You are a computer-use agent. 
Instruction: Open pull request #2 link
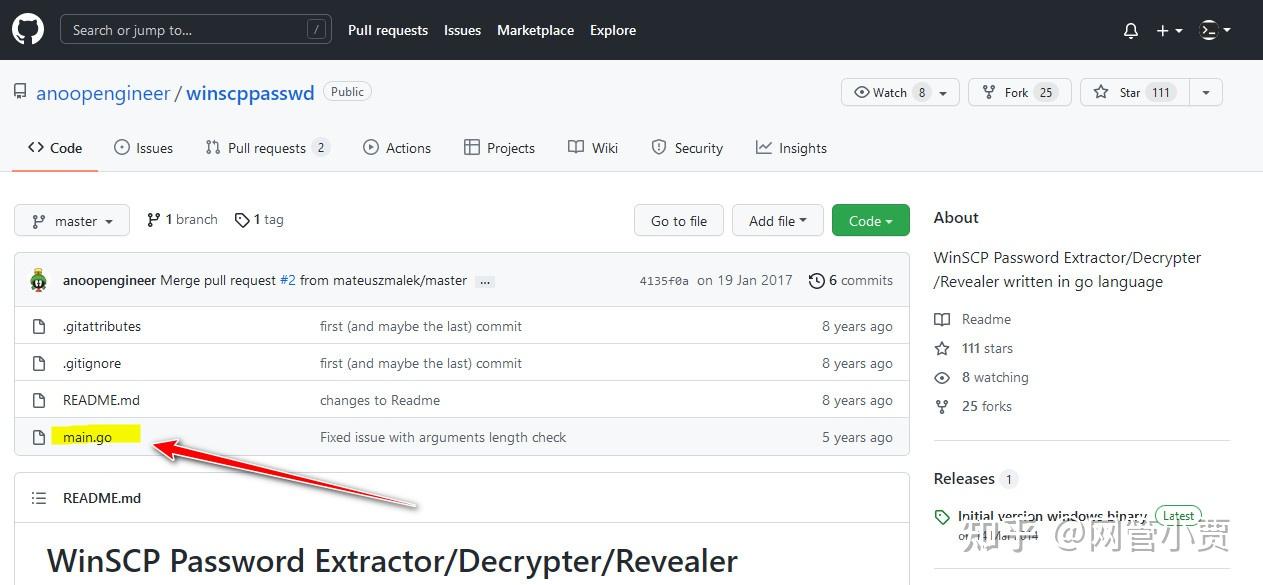pyautogui.click(x=287, y=281)
